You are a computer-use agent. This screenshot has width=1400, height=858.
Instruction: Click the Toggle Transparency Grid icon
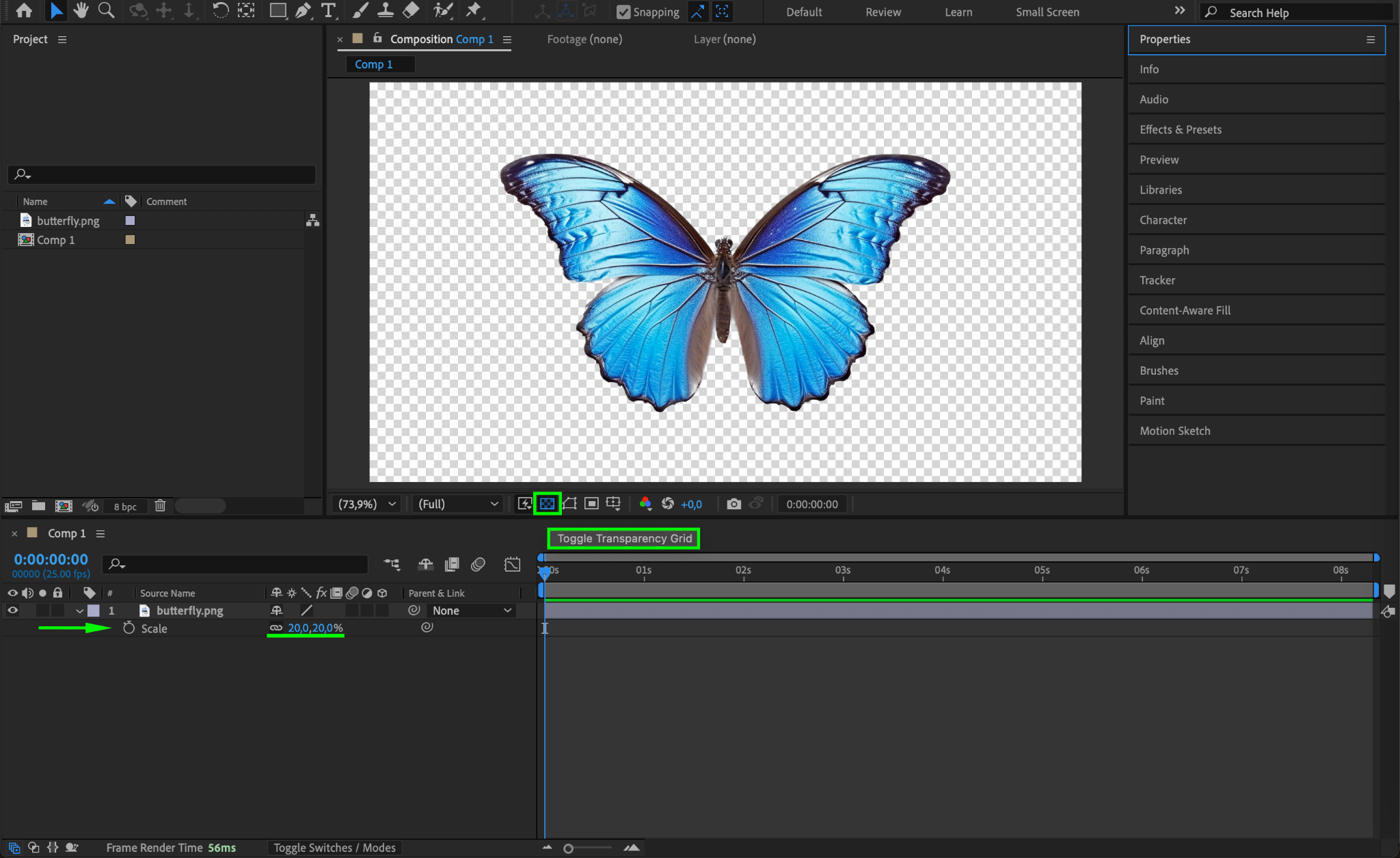(547, 504)
